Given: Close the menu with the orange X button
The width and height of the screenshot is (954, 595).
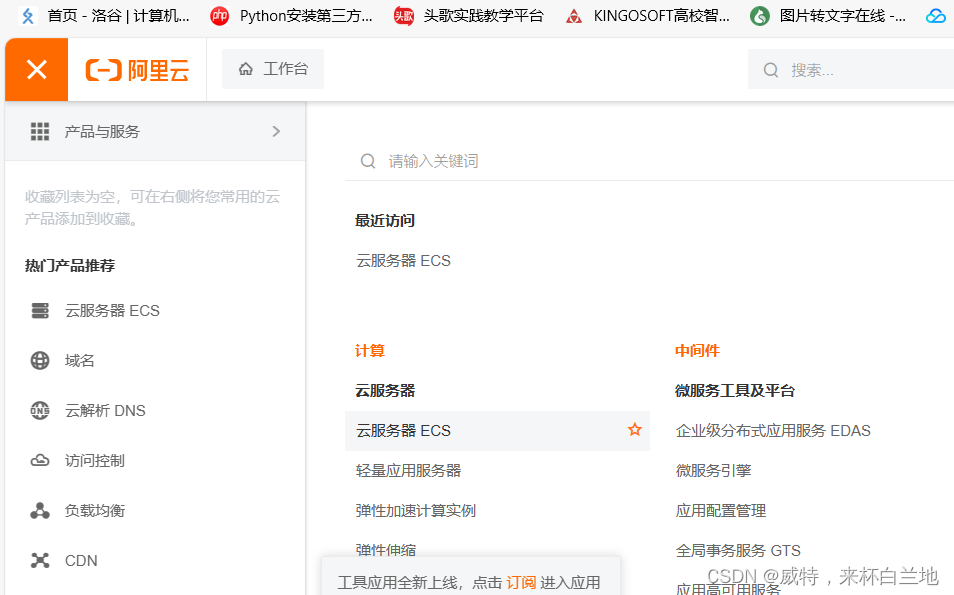Looking at the screenshot, I should click(x=37, y=69).
